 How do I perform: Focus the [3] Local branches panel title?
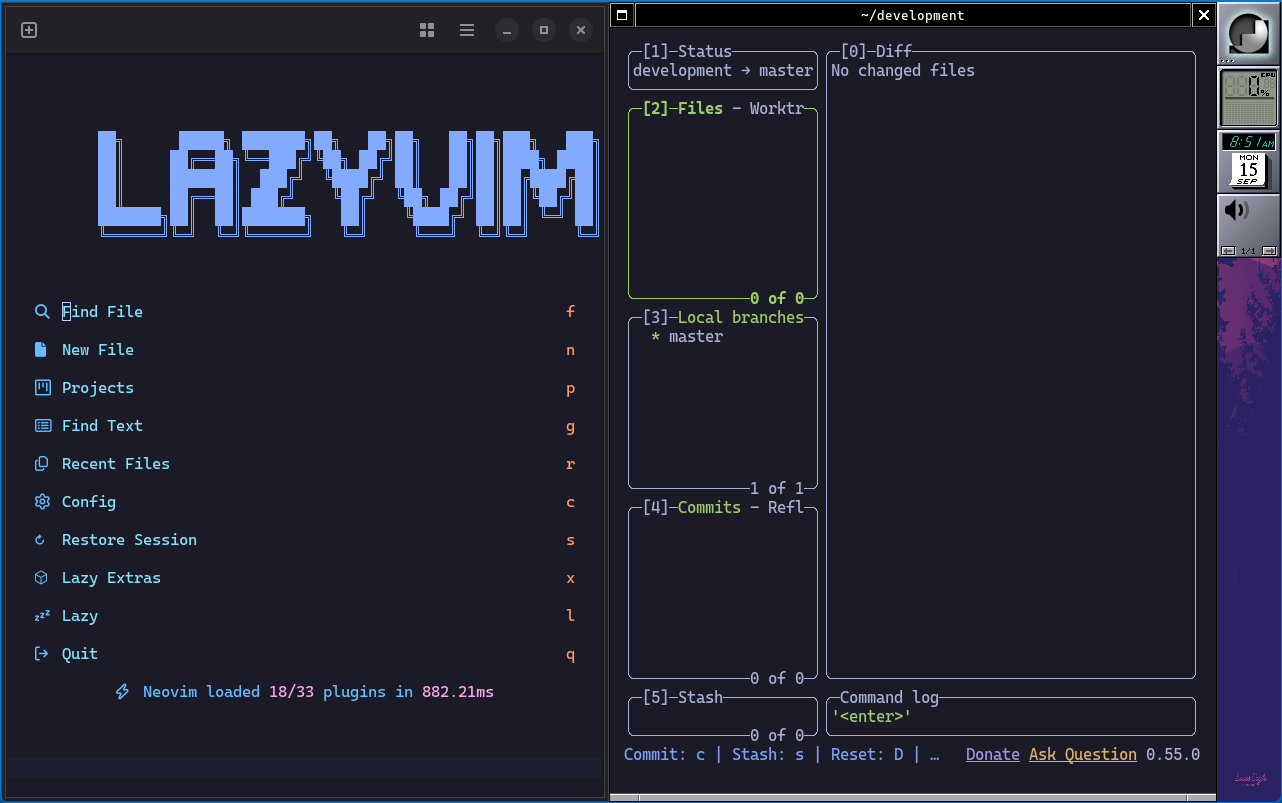(x=723, y=317)
